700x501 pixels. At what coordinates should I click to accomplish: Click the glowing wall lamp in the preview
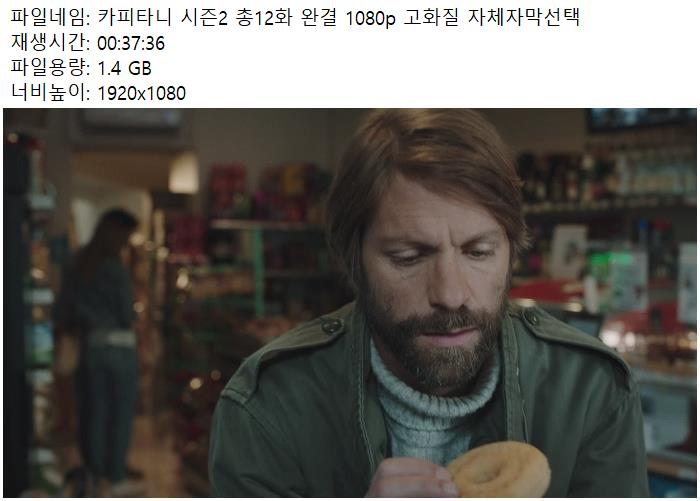pyautogui.click(x=183, y=173)
